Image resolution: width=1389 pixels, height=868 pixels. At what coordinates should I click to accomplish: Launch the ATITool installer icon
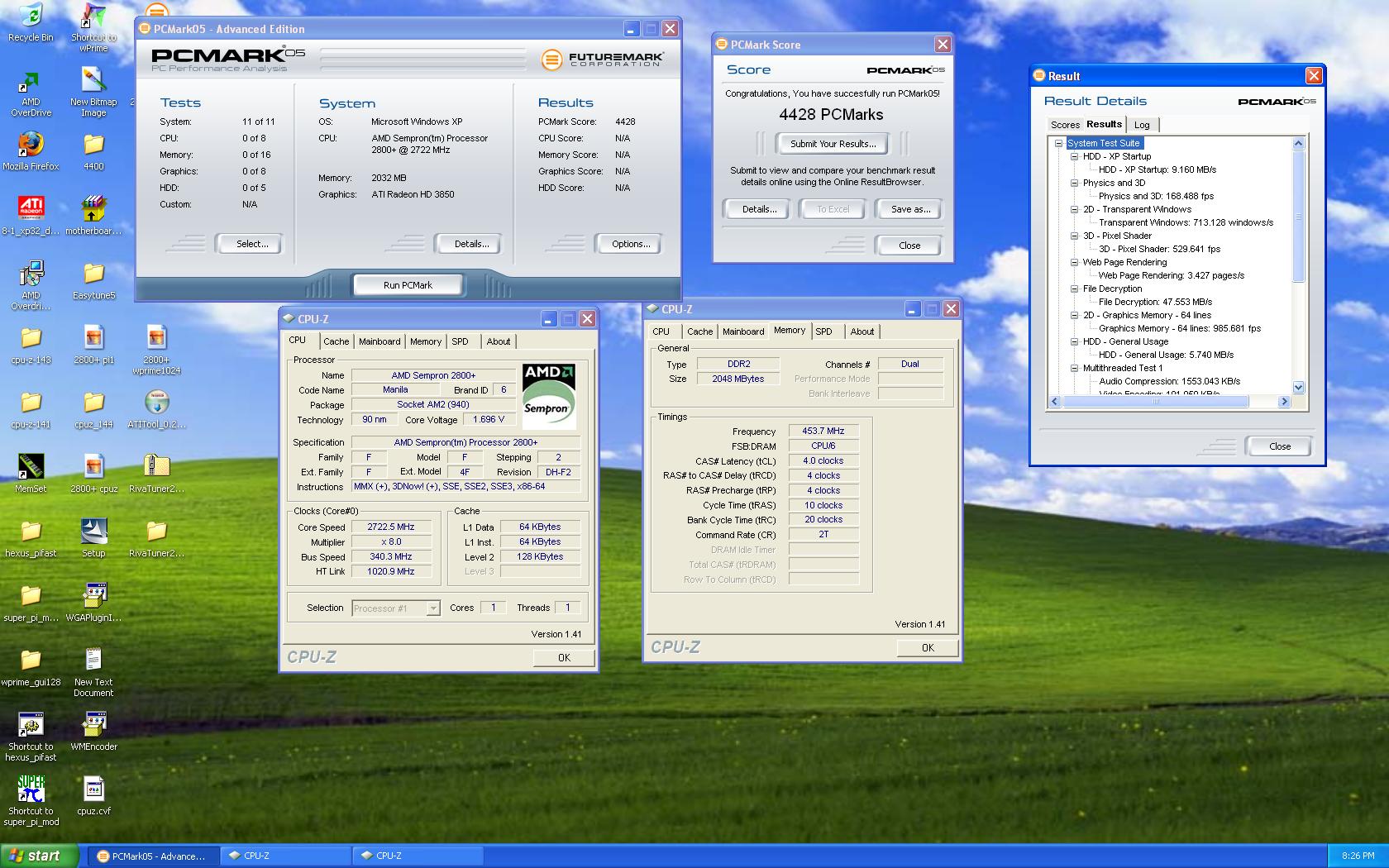[156, 409]
